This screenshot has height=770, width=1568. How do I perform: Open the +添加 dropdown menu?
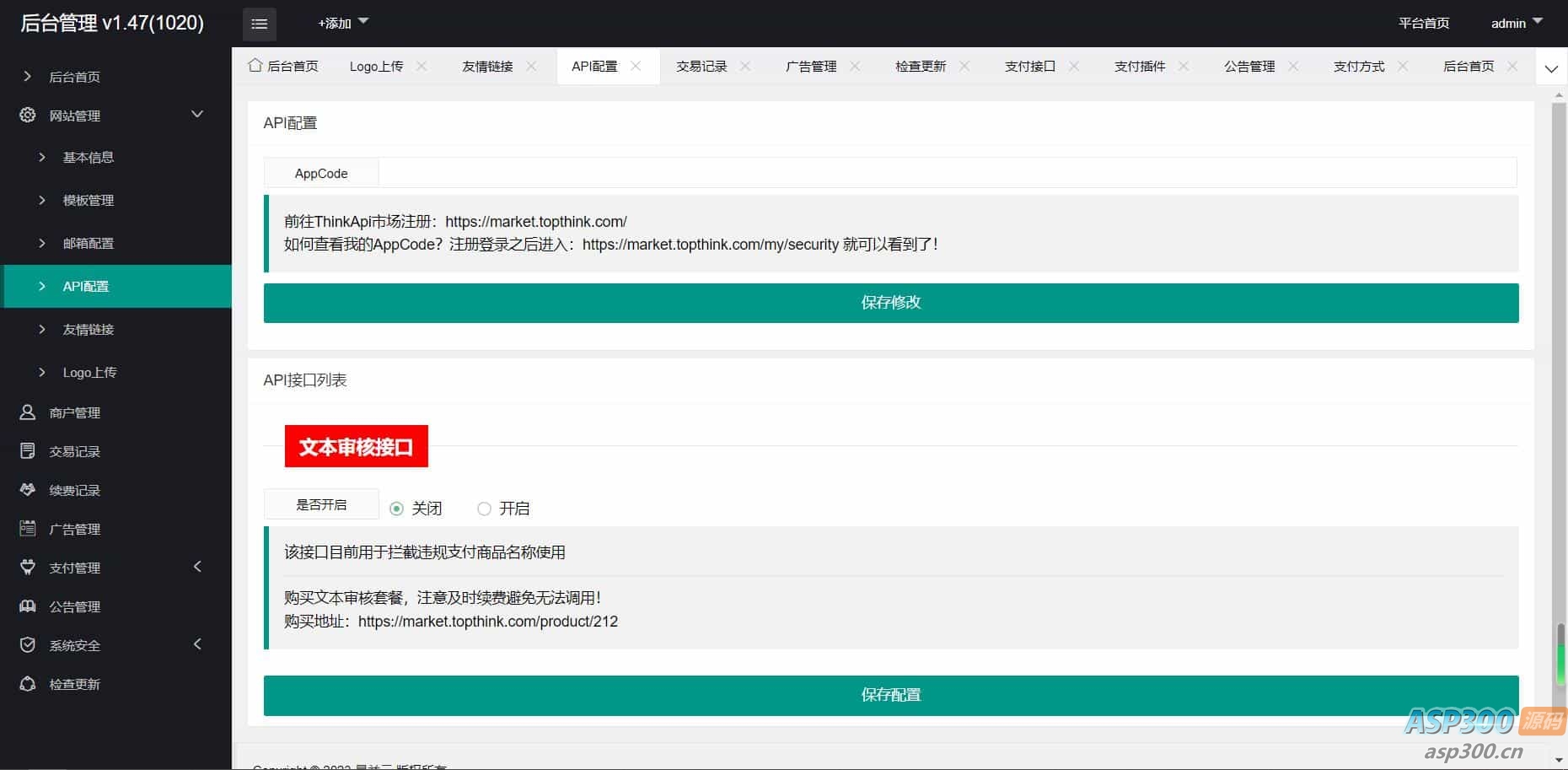click(342, 23)
